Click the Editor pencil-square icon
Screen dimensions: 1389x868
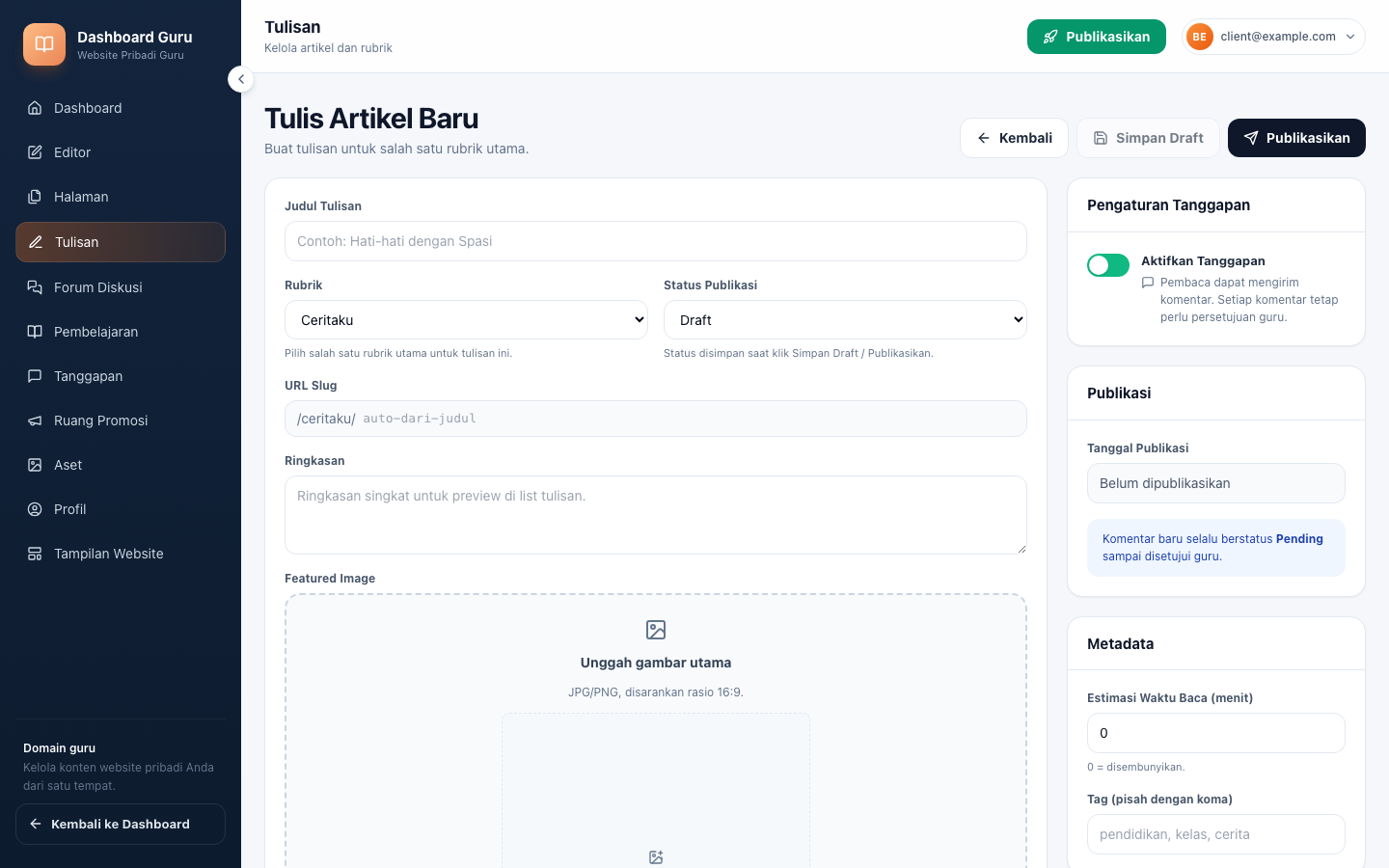(35, 152)
